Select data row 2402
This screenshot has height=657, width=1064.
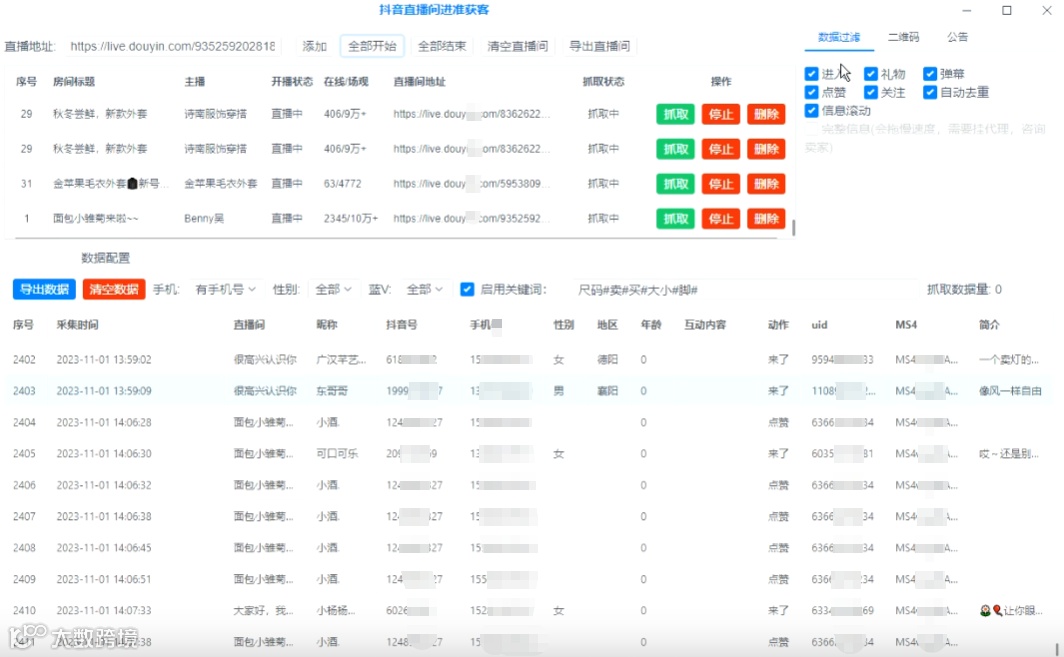pos(529,360)
